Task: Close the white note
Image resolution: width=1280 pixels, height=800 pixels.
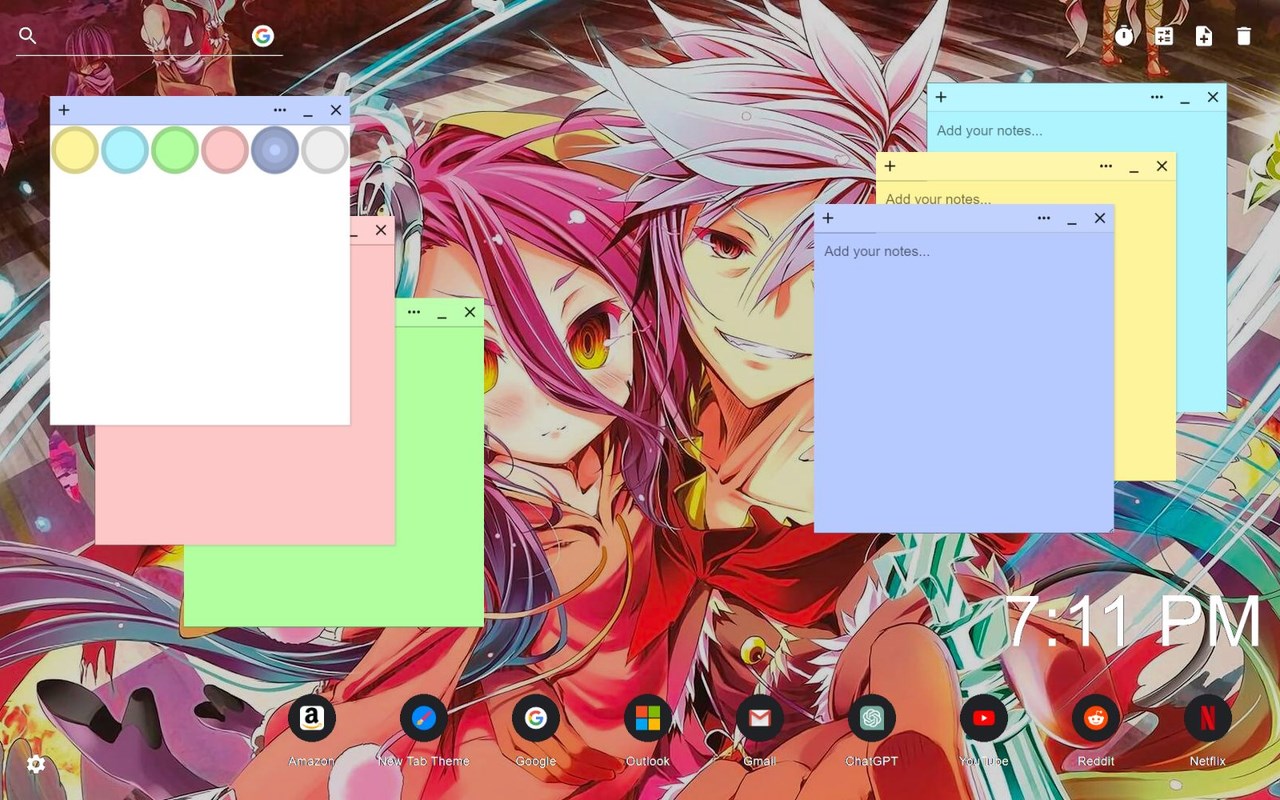Action: 336,110
